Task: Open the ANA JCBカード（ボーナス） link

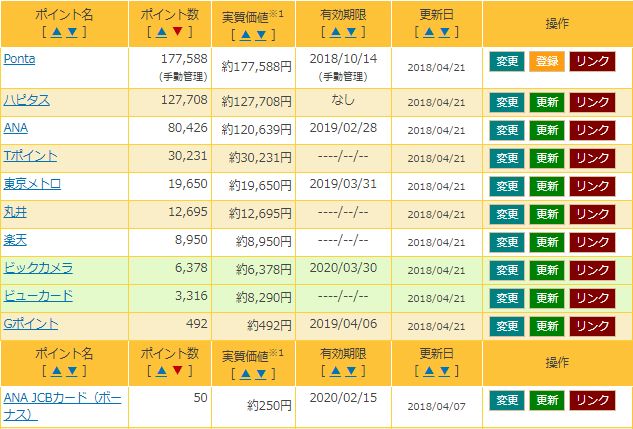Action: (62, 406)
